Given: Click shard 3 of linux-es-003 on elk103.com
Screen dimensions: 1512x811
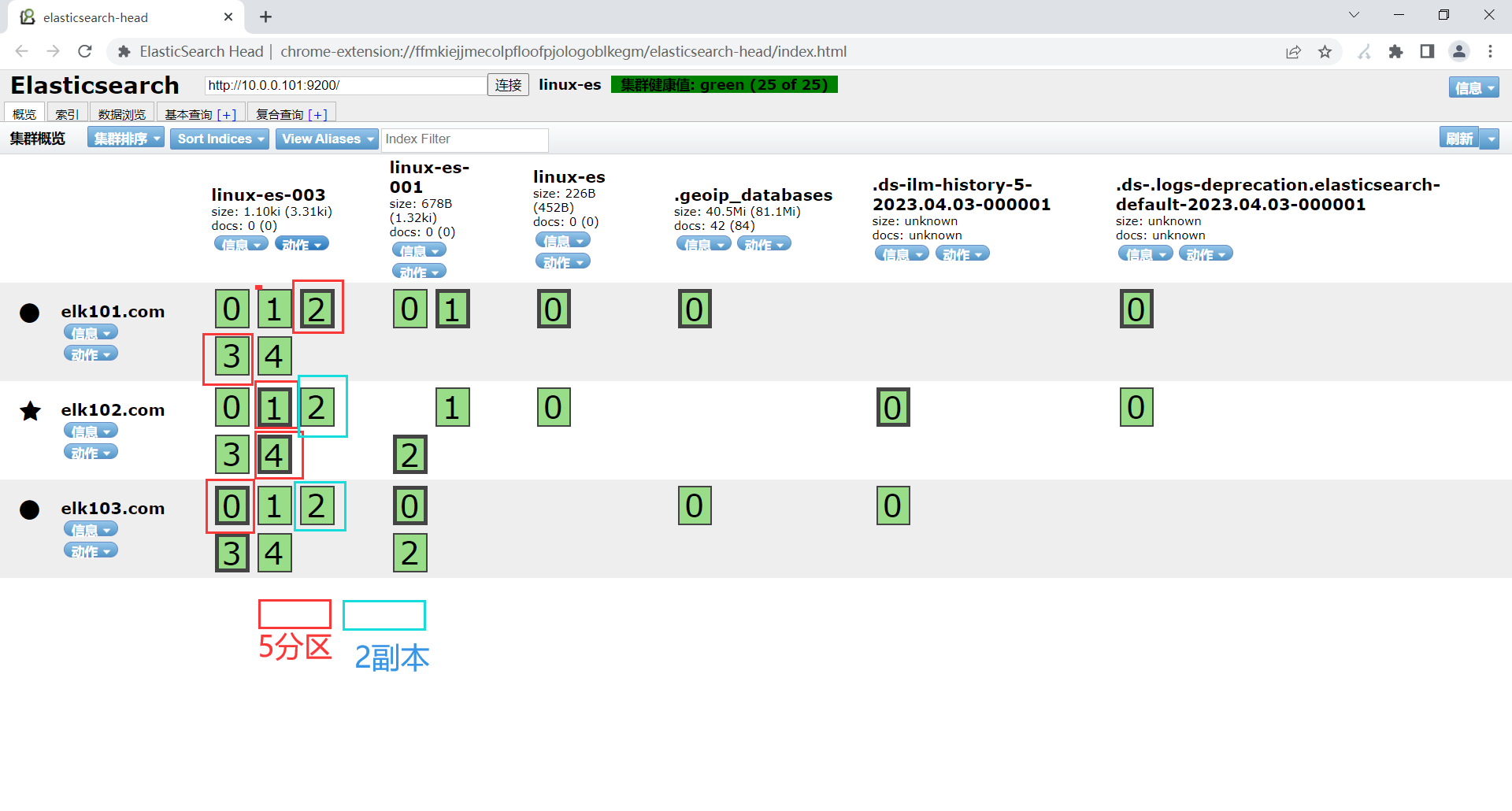Looking at the screenshot, I should (x=232, y=553).
